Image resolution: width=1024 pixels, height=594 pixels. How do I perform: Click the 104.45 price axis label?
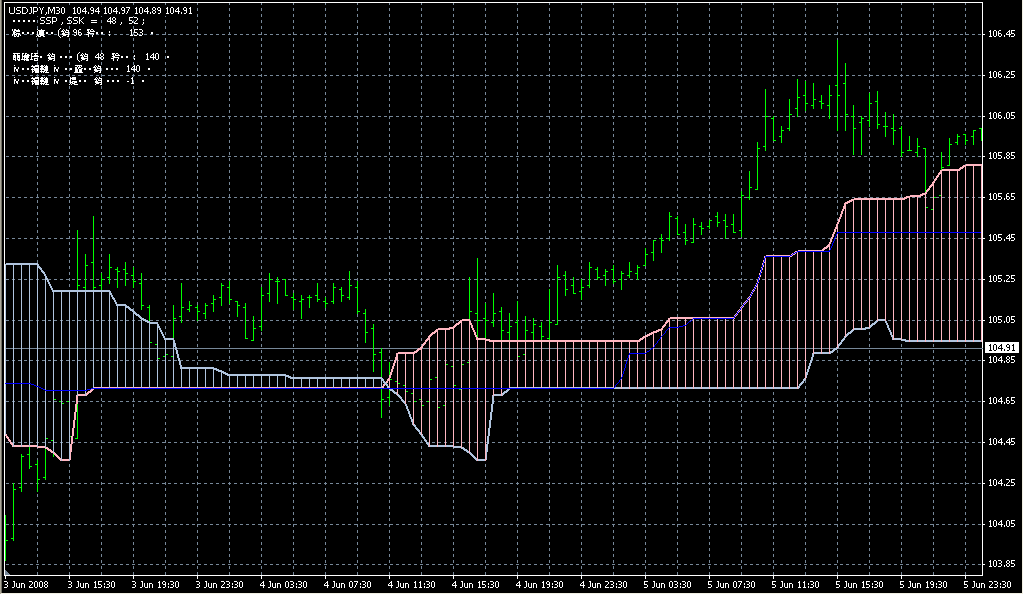(x=1001, y=443)
